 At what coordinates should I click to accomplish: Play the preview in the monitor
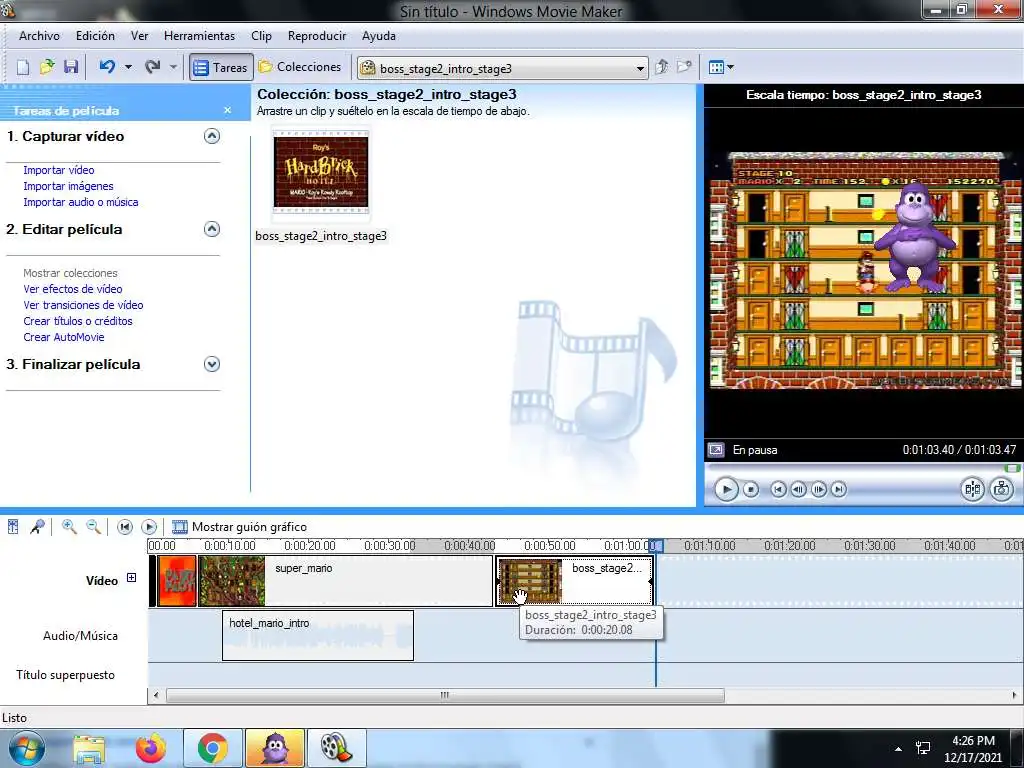726,489
